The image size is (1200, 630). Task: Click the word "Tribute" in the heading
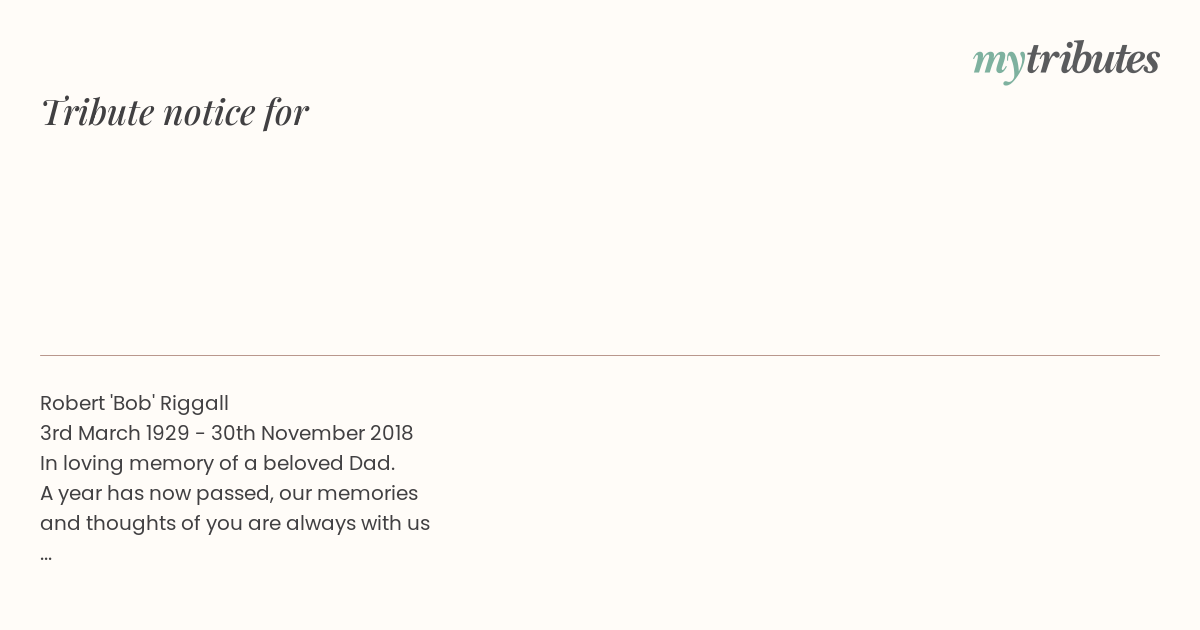97,112
